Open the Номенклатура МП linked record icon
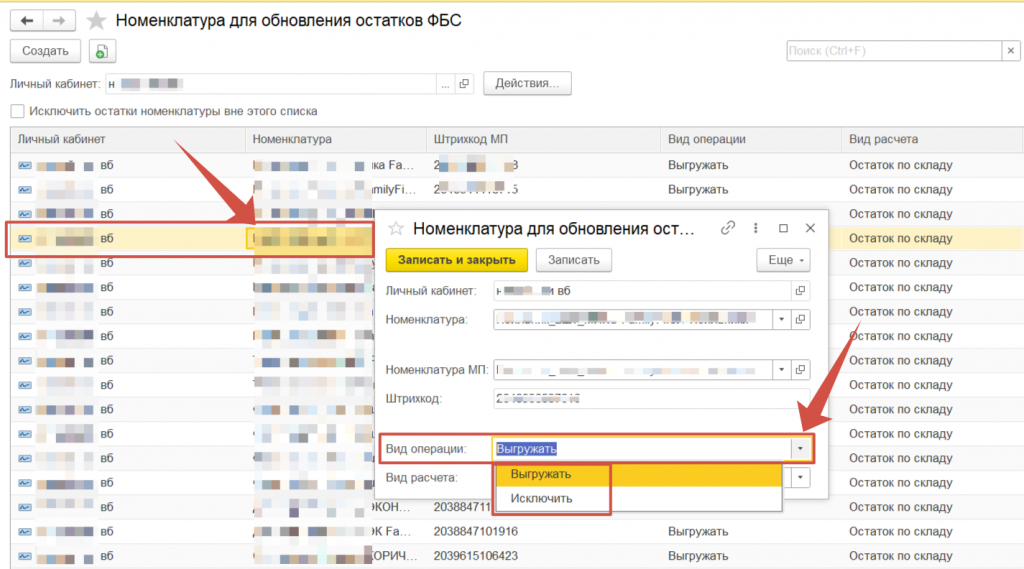This screenshot has width=1024, height=569. (x=800, y=370)
